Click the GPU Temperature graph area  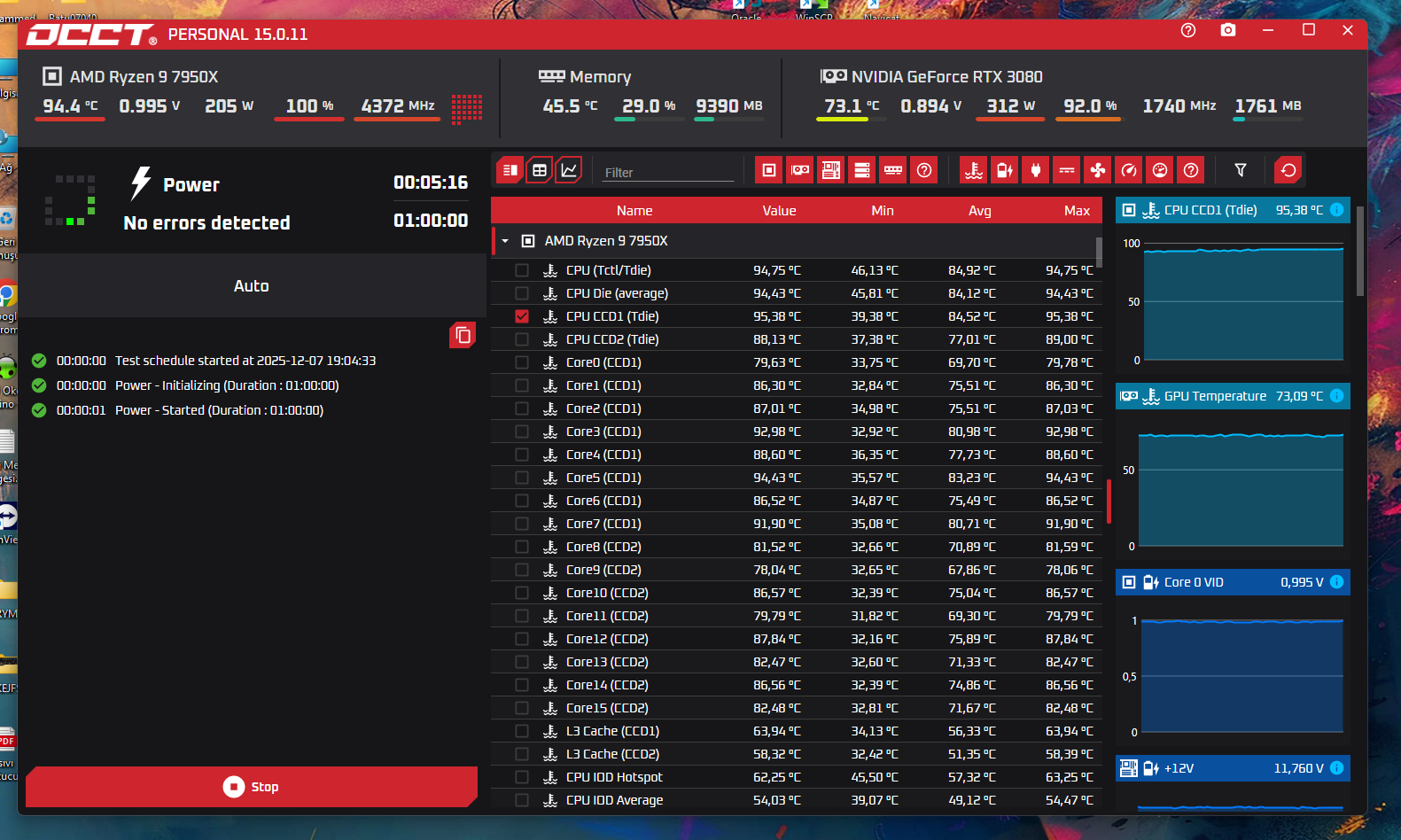coord(1241,489)
